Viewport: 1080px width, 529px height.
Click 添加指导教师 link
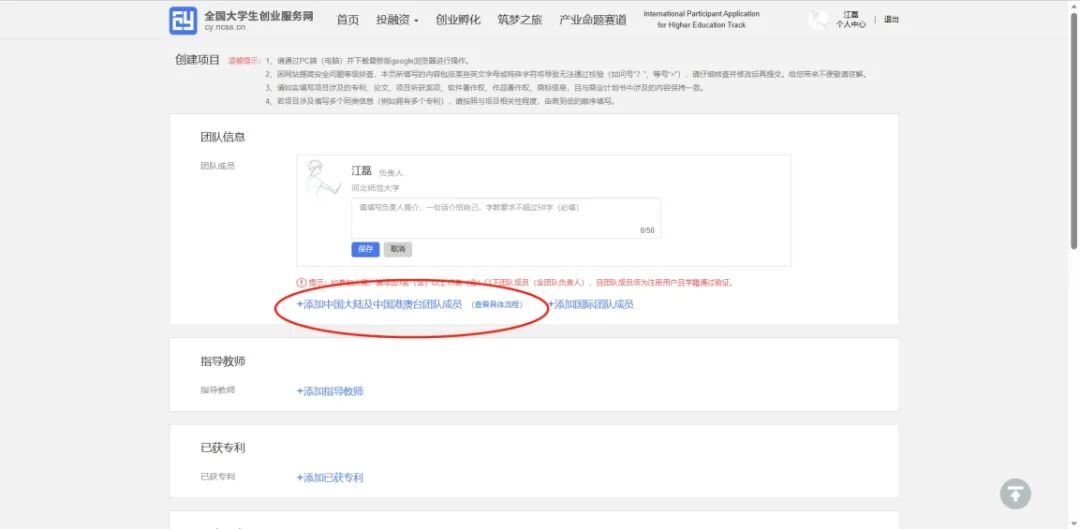click(330, 391)
